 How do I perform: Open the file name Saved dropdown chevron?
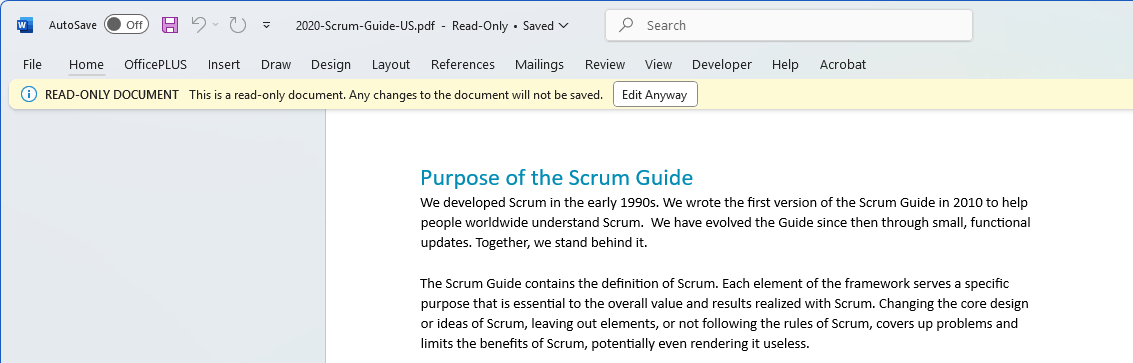pyautogui.click(x=564, y=25)
